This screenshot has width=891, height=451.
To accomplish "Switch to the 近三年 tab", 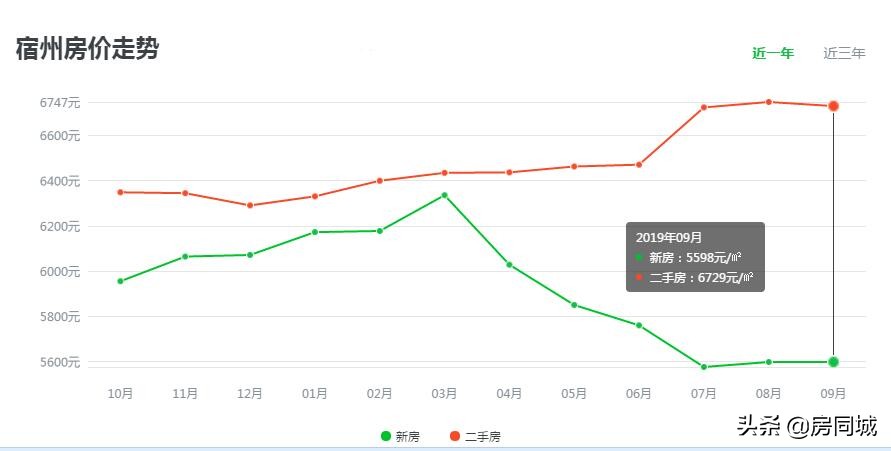I will [x=844, y=53].
